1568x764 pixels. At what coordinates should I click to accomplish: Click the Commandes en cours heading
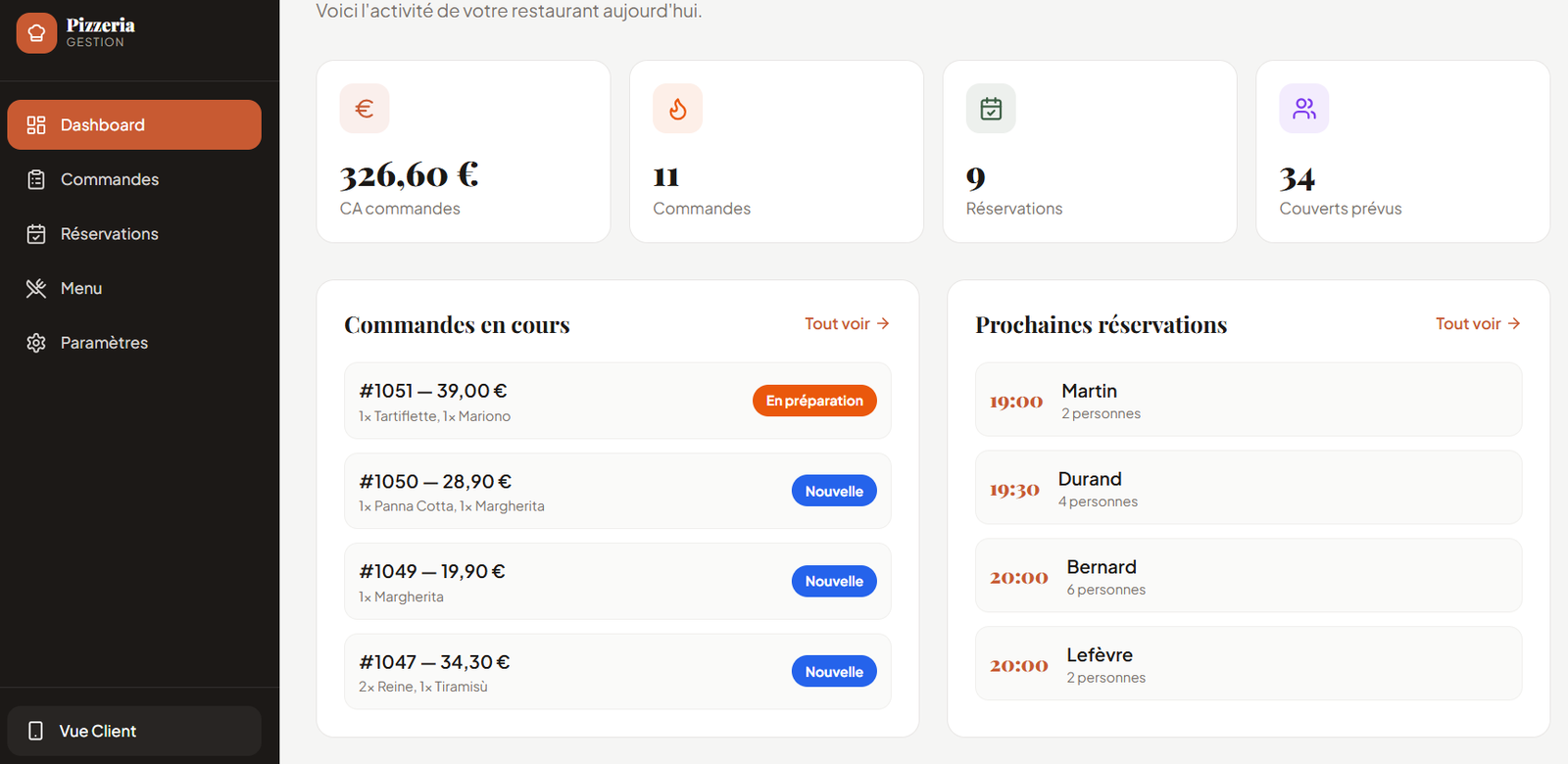click(457, 324)
